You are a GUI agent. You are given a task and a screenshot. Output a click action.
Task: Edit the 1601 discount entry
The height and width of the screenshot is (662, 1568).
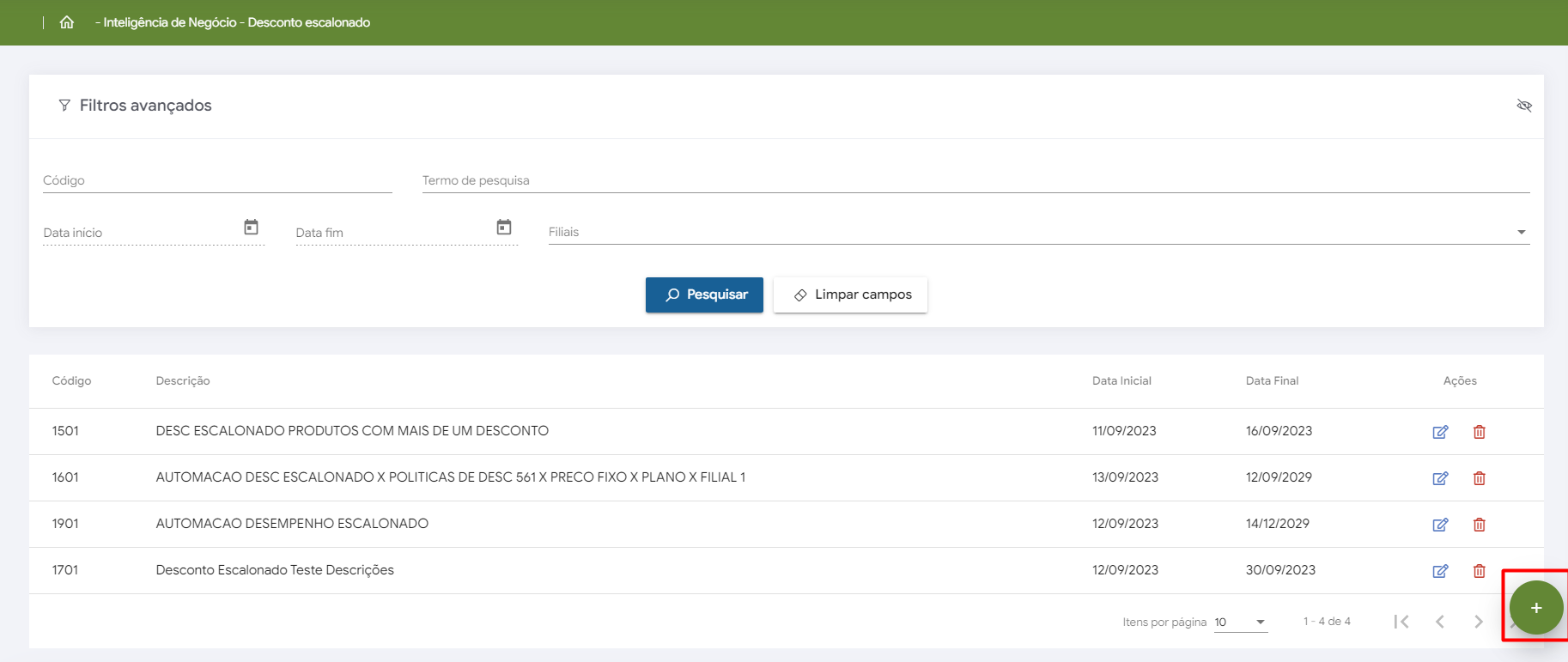1440,478
